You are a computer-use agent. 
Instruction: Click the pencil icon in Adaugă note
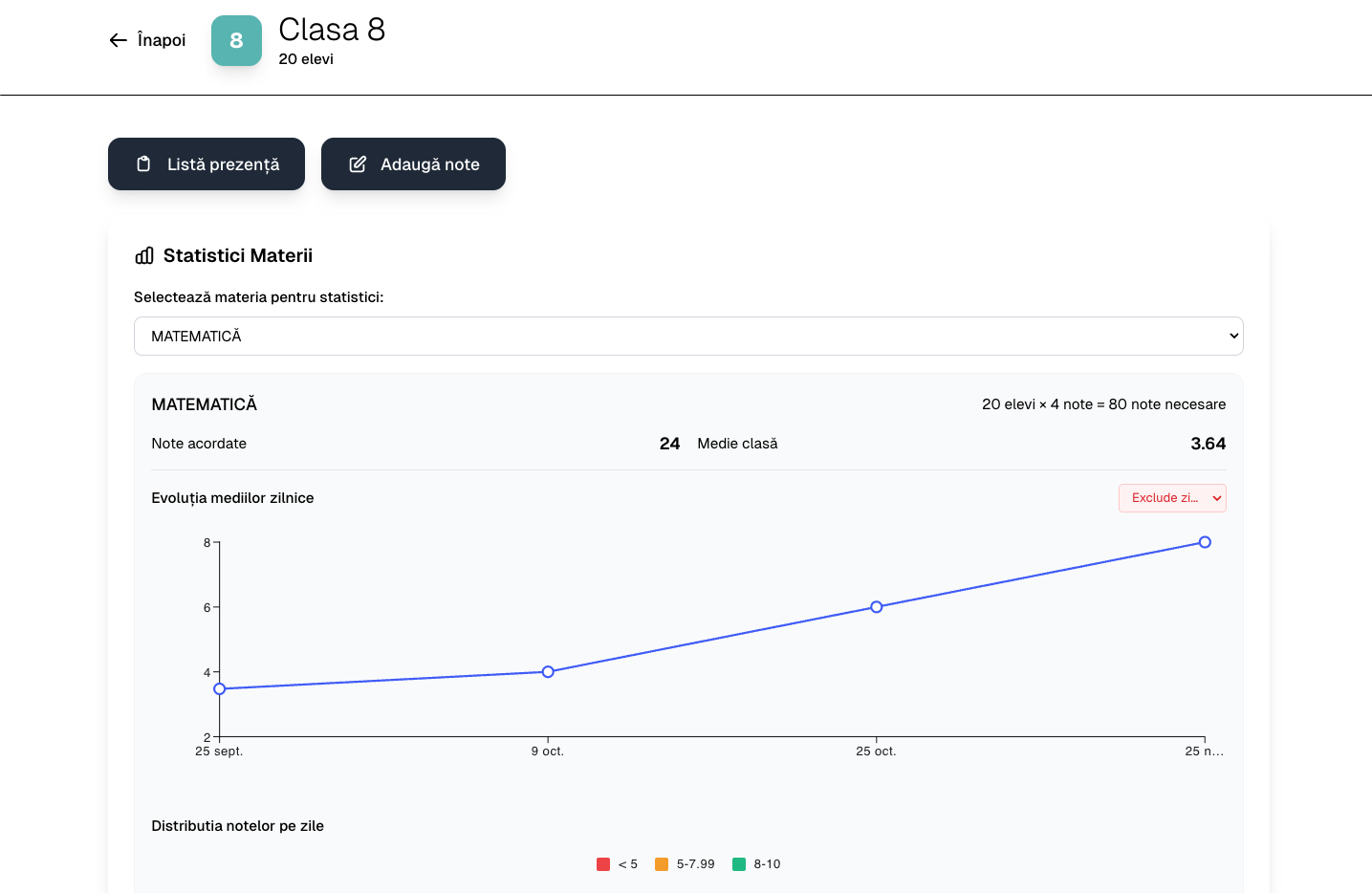pos(358,164)
